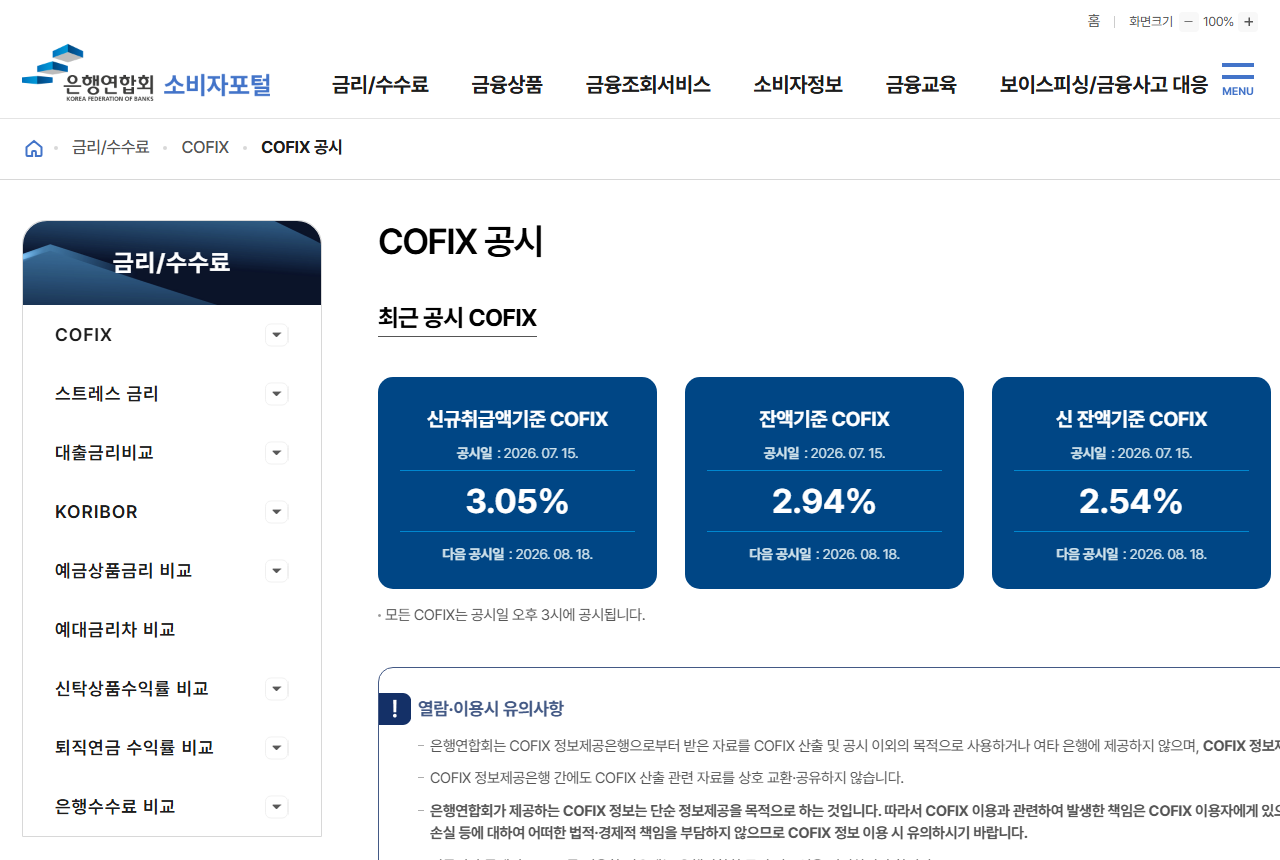Select the 신 잔액기준 COFIX card
1280x860 pixels.
(1131, 483)
